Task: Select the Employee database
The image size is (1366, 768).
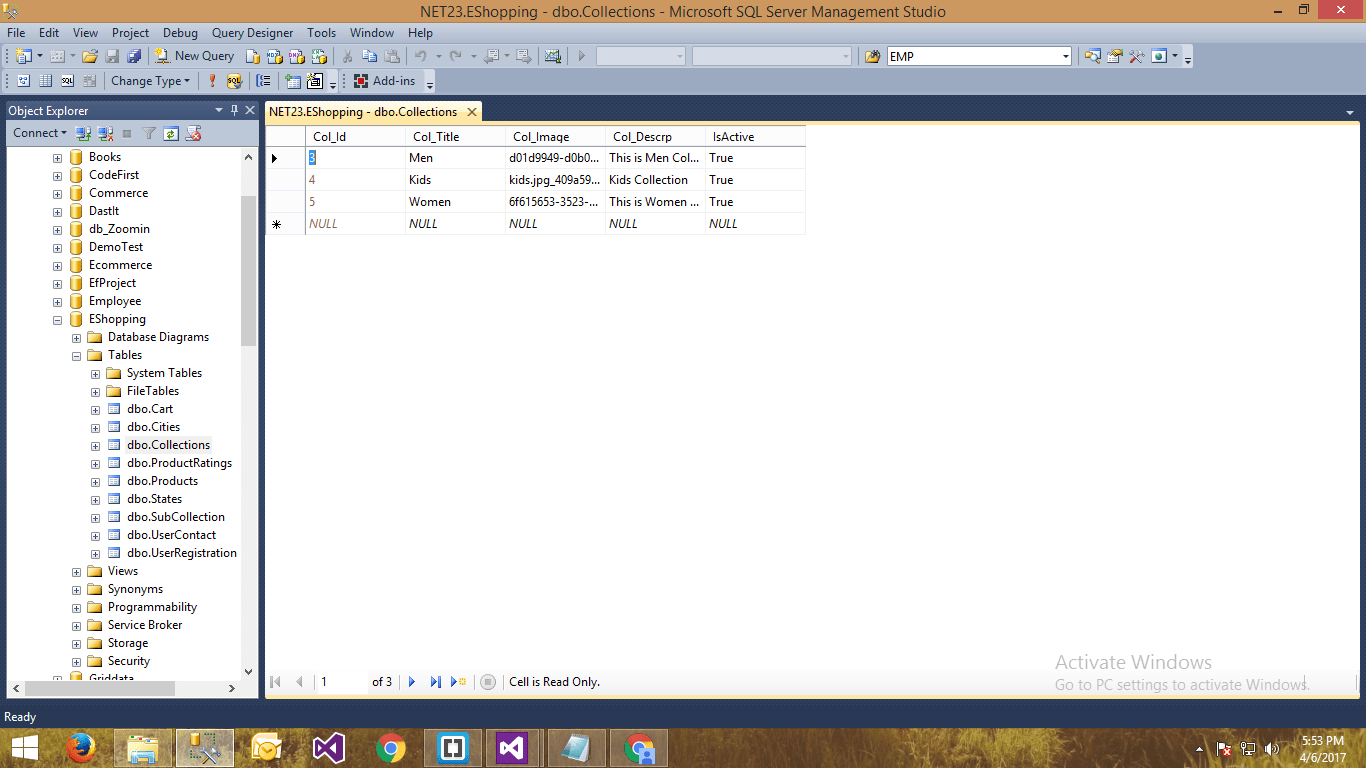Action: coord(115,301)
